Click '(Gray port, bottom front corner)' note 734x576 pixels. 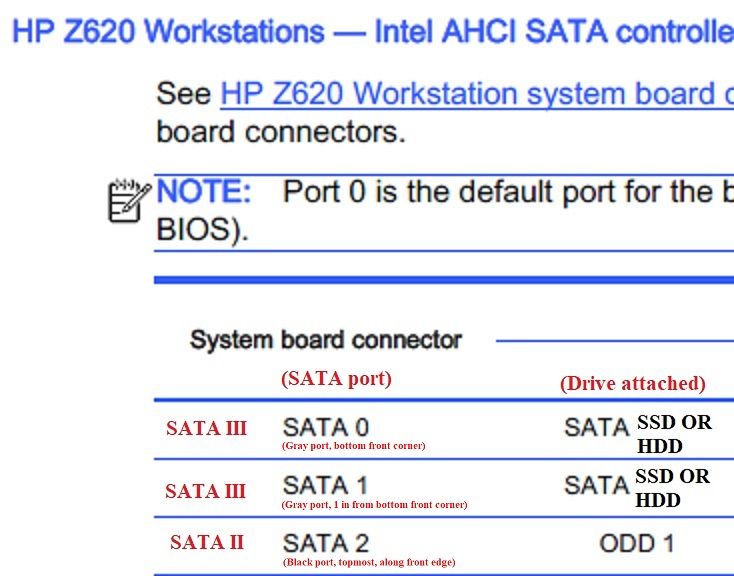tap(353, 445)
